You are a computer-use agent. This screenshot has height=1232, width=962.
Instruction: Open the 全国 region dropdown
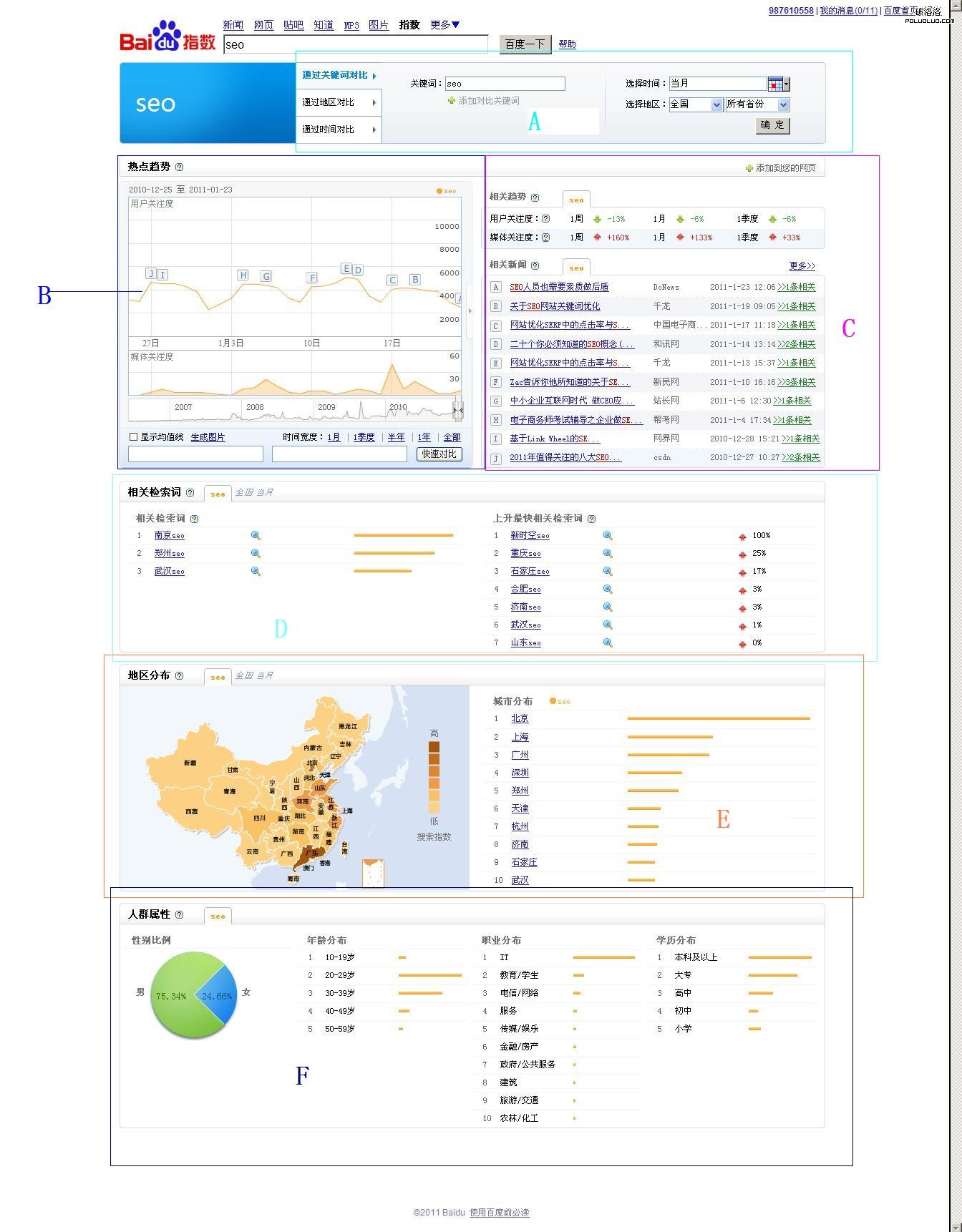(696, 105)
